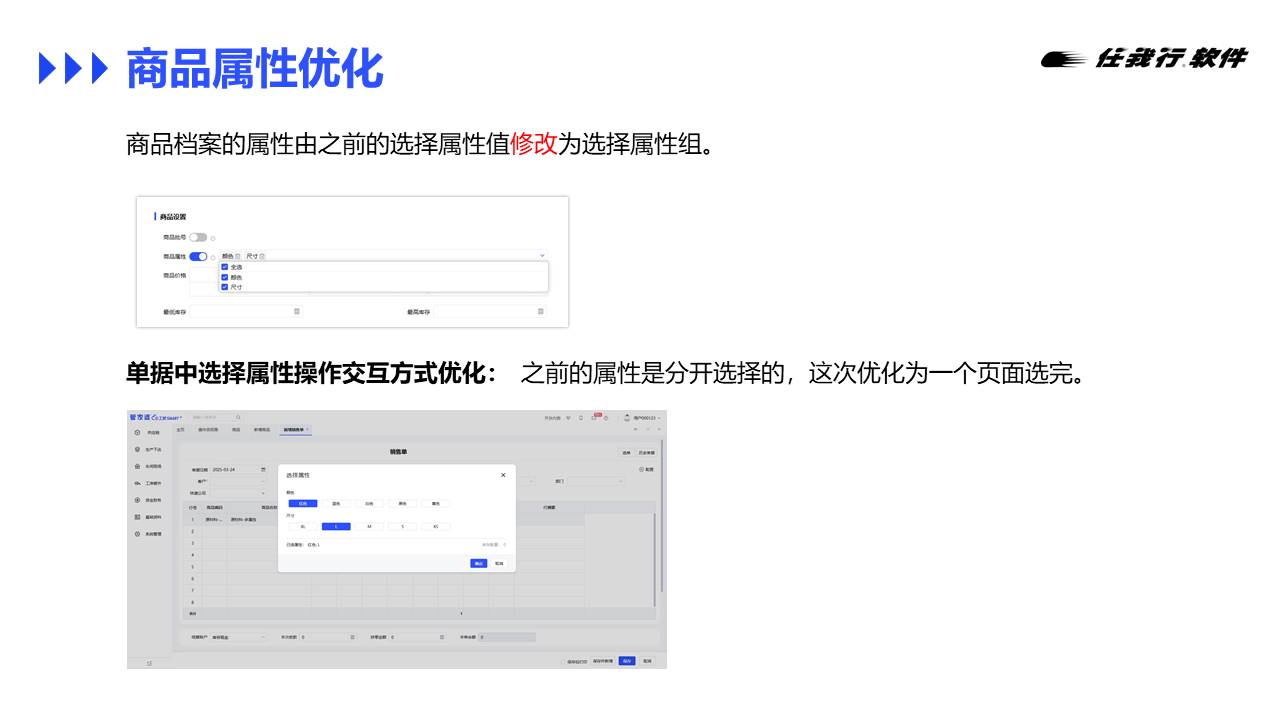Click the notification icon with red badge
Image resolution: width=1280 pixels, height=720 pixels.
594,418
